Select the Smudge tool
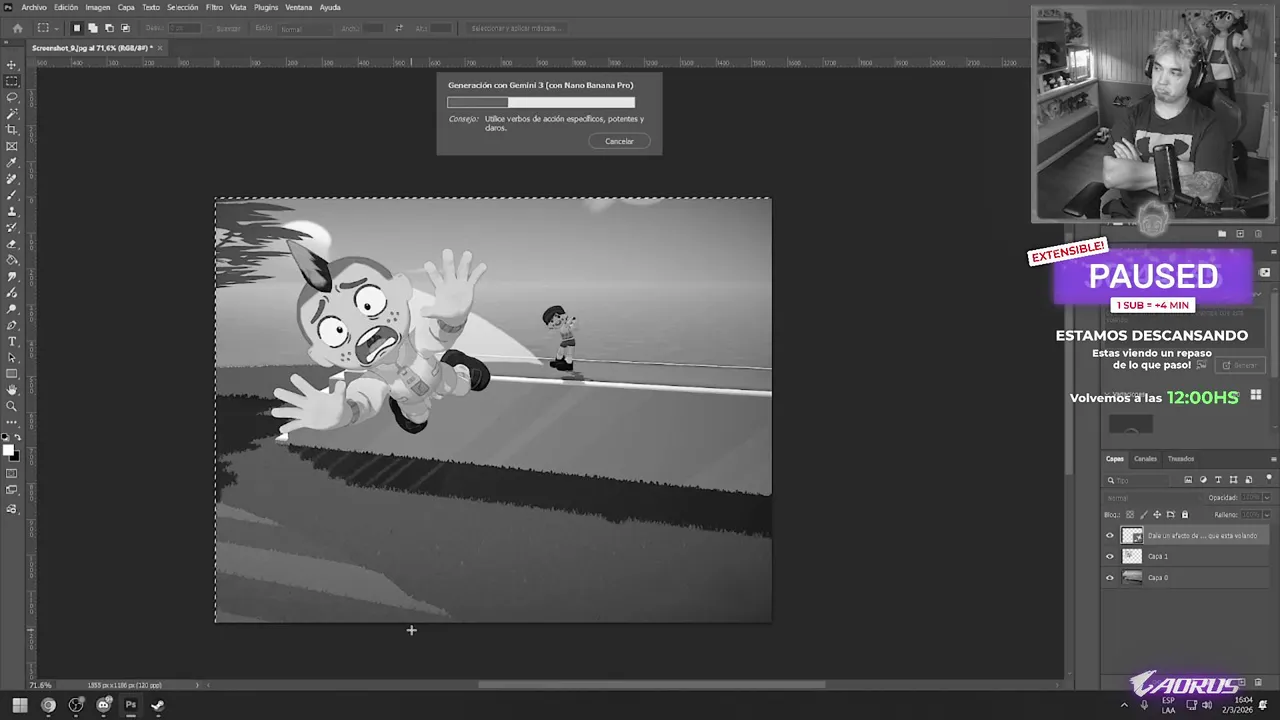Screen dimensions: 1280x720 pyautogui.click(x=12, y=276)
